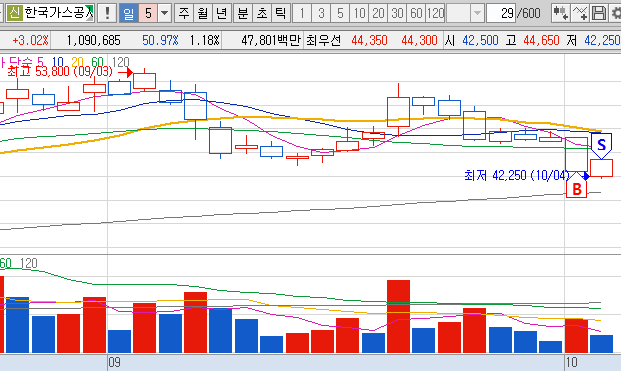This screenshot has width=621, height=371.
Task: Click the 최우선 label
Action: [324, 40]
